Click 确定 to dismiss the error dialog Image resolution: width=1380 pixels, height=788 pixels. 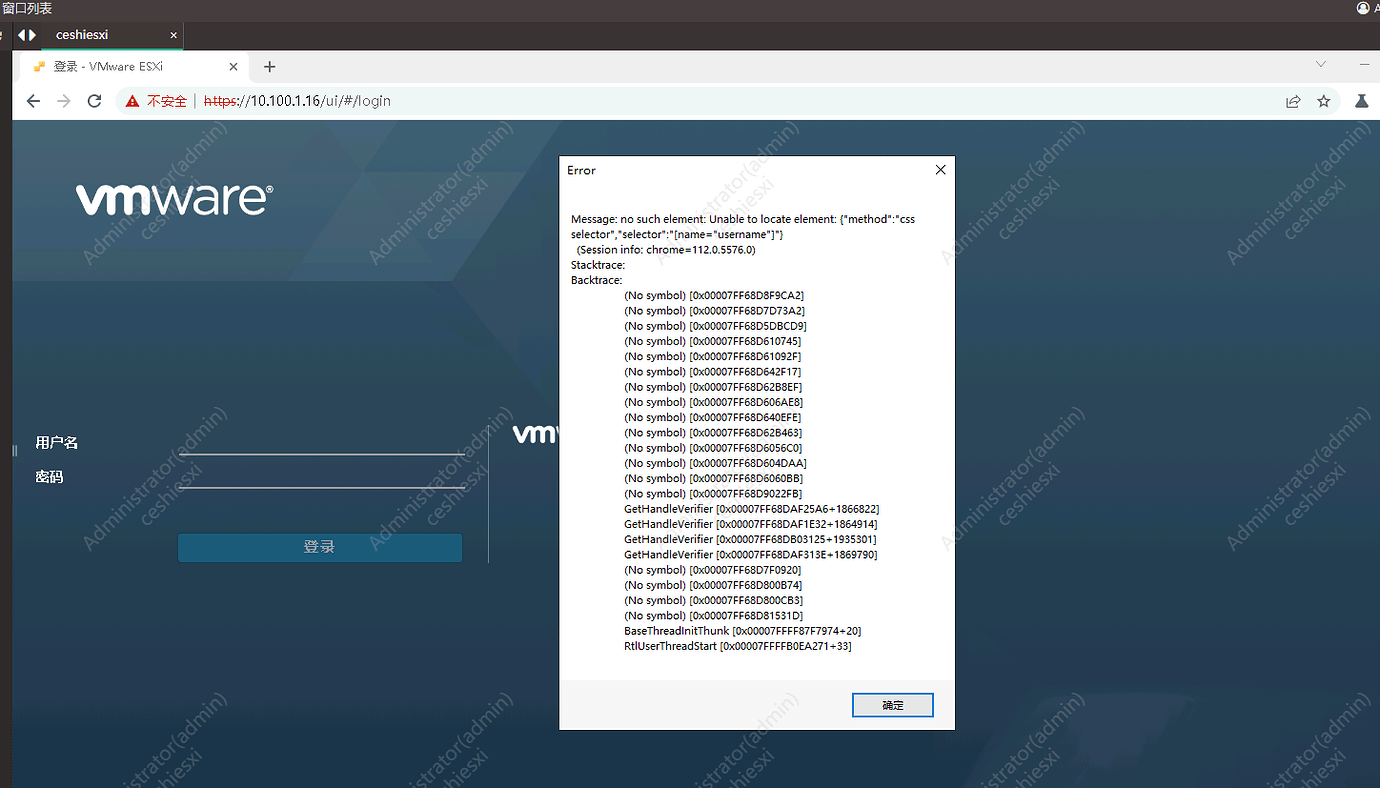[892, 705]
